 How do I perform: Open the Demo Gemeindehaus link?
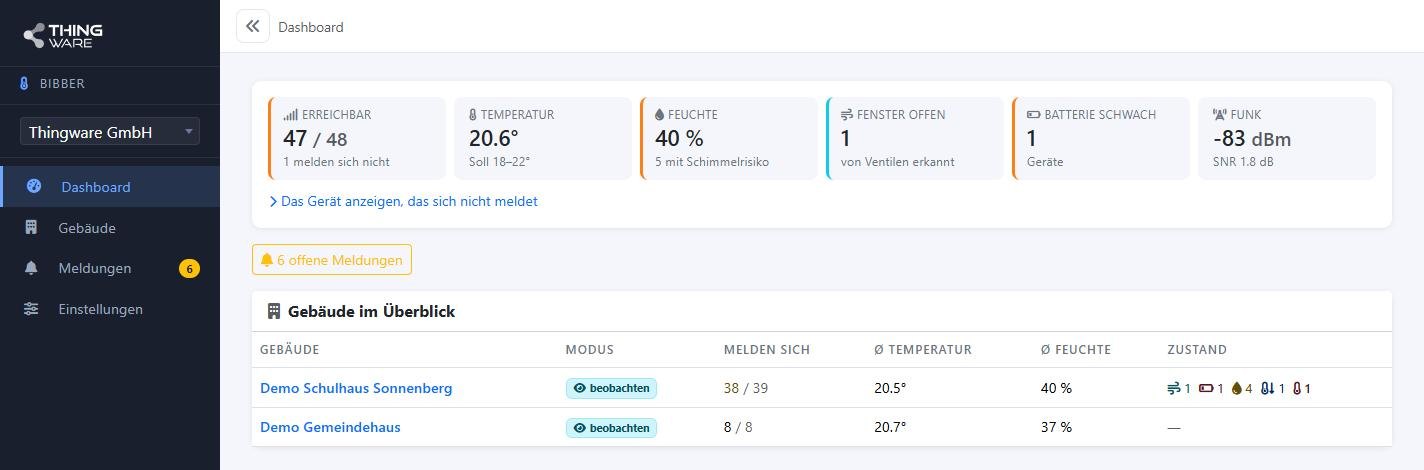click(x=330, y=427)
